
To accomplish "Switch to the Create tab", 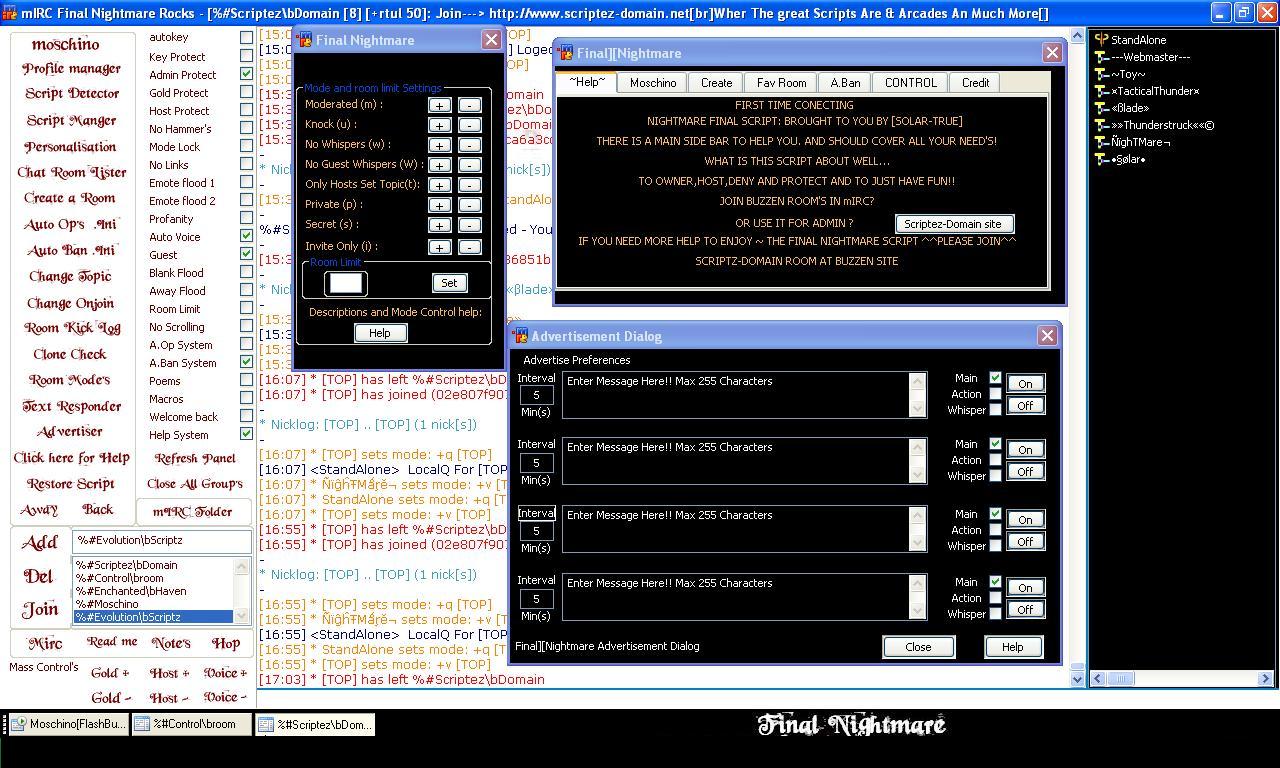I will [x=716, y=83].
